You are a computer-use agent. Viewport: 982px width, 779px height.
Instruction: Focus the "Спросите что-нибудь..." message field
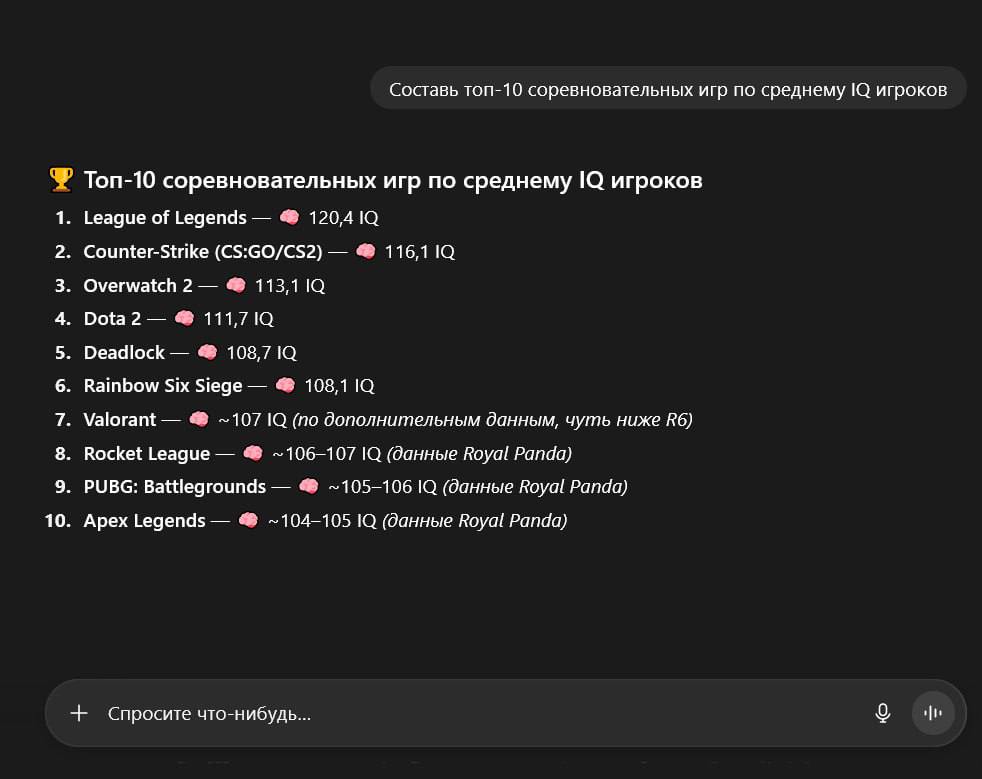[480, 713]
